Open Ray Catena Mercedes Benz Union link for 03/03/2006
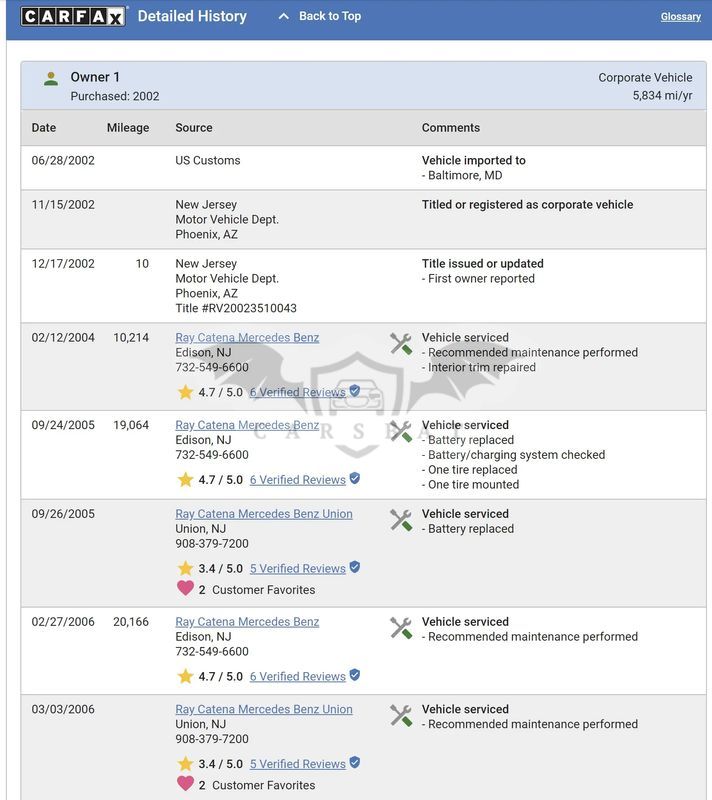Screen dimensions: 712x800 [x=264, y=709]
